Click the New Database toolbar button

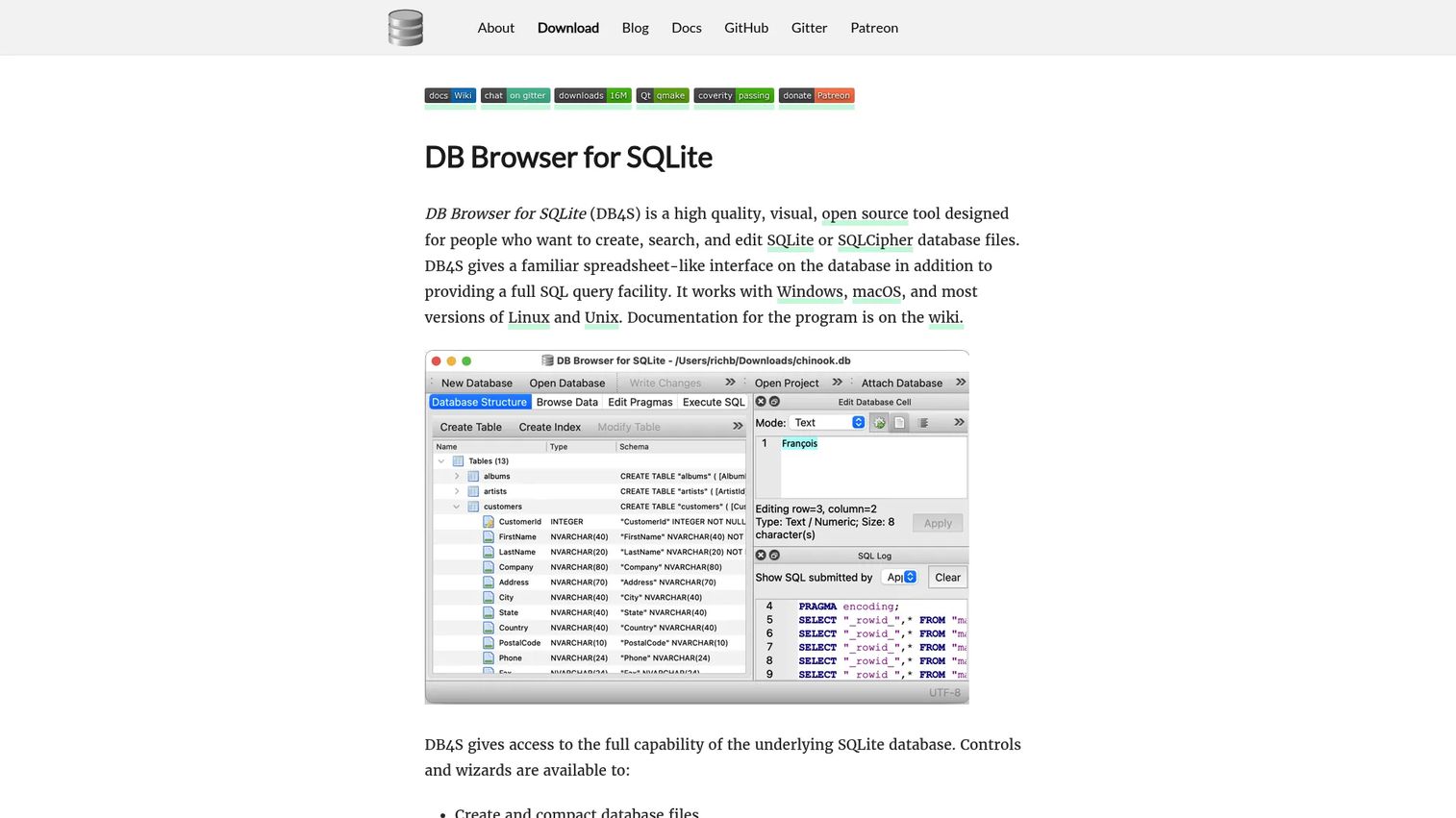pyautogui.click(x=477, y=383)
